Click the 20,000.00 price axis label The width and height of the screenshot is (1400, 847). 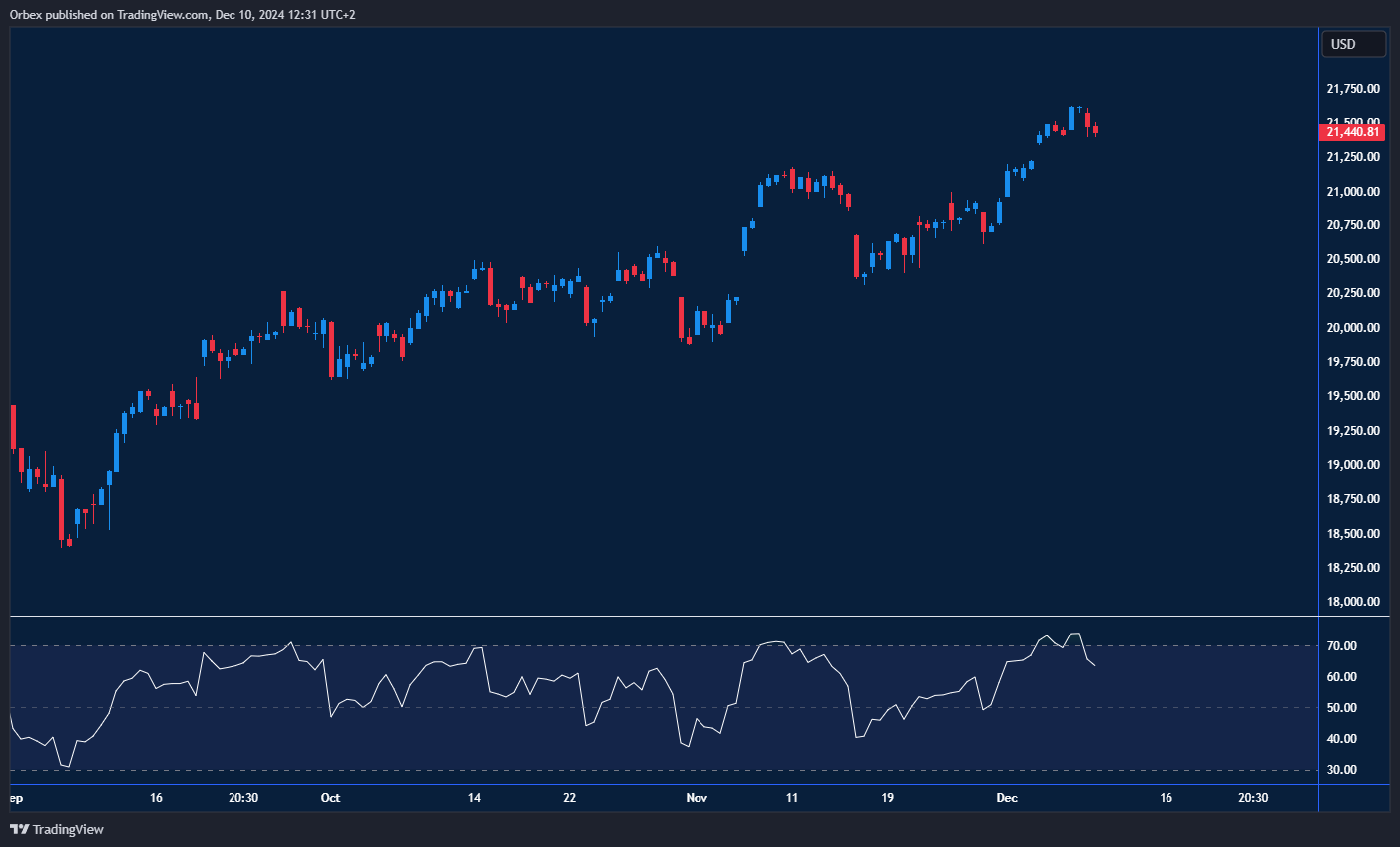pos(1352,328)
